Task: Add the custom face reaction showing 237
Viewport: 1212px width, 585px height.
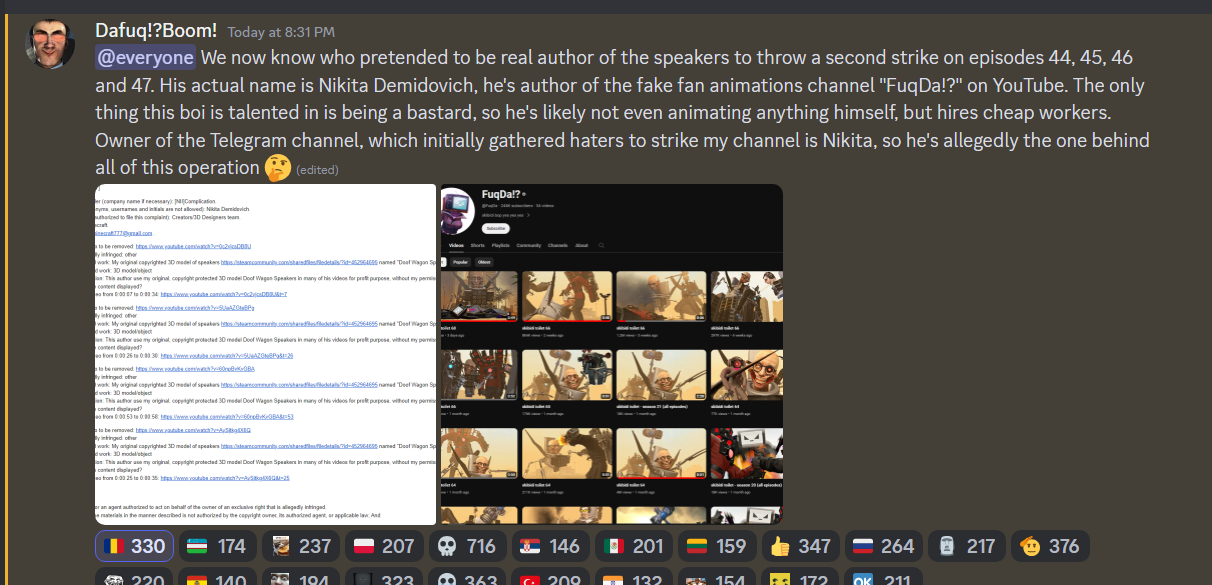Action: tap(301, 546)
